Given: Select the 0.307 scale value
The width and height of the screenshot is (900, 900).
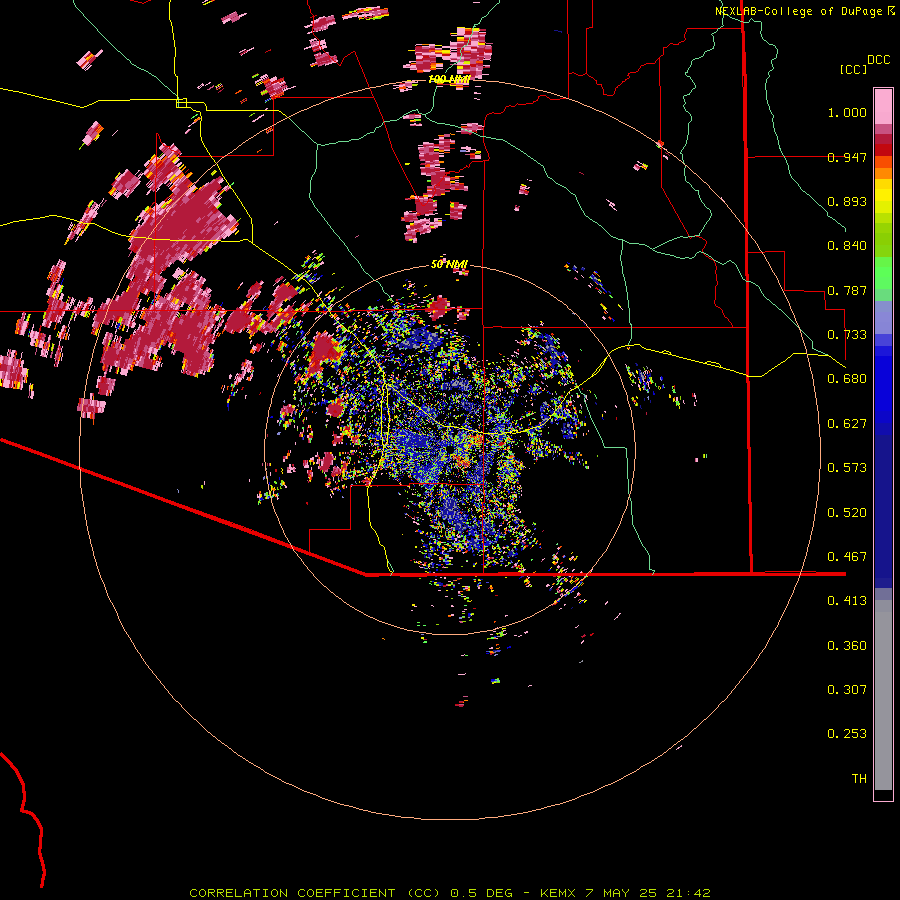Looking at the screenshot, I should pos(847,690).
